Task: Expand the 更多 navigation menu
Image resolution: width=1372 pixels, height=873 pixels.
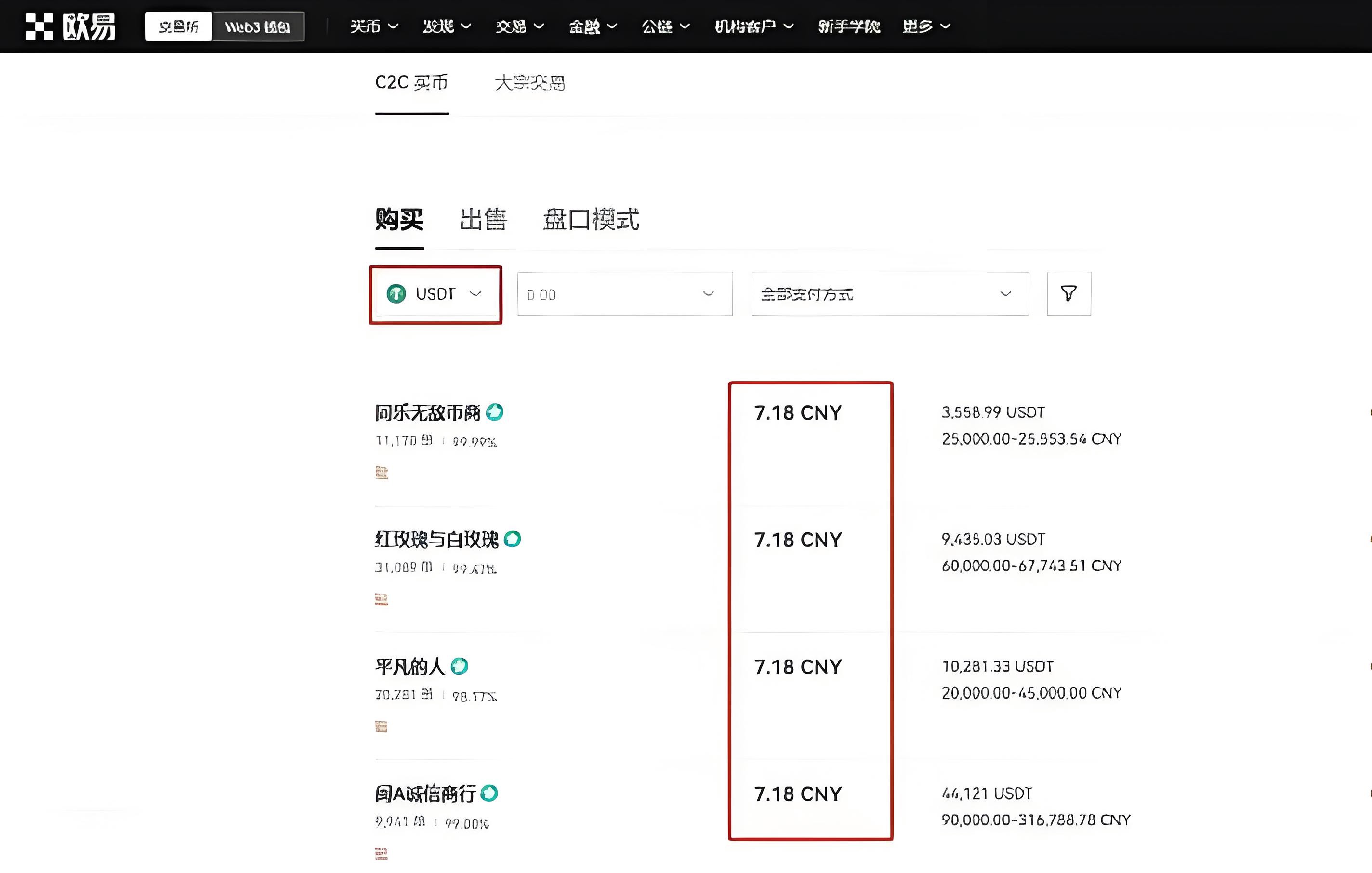Action: (926, 26)
